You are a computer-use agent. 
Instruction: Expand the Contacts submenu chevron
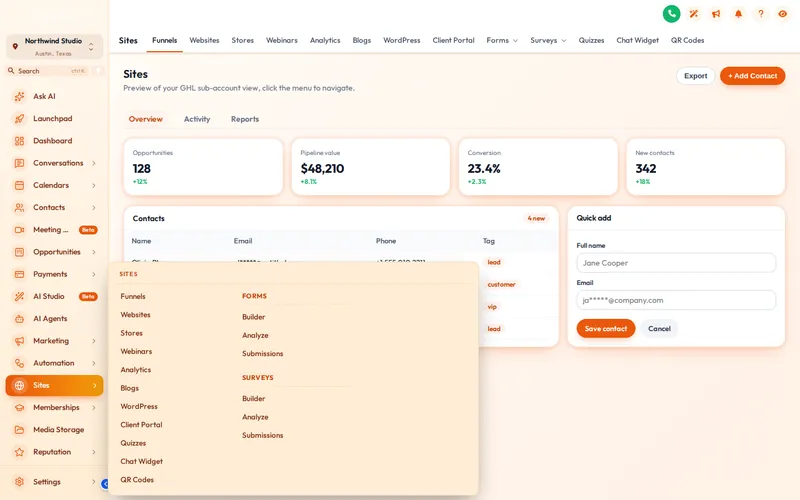94,208
